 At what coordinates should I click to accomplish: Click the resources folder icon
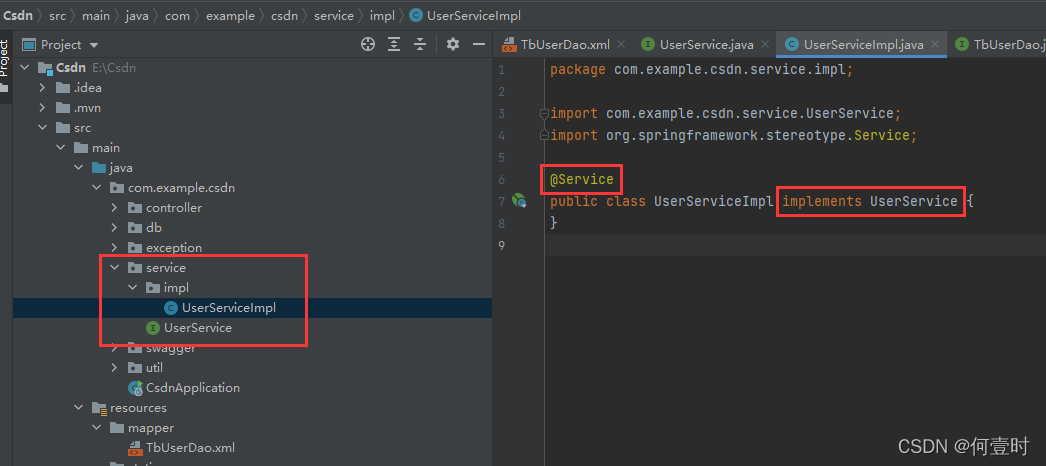tap(99, 407)
